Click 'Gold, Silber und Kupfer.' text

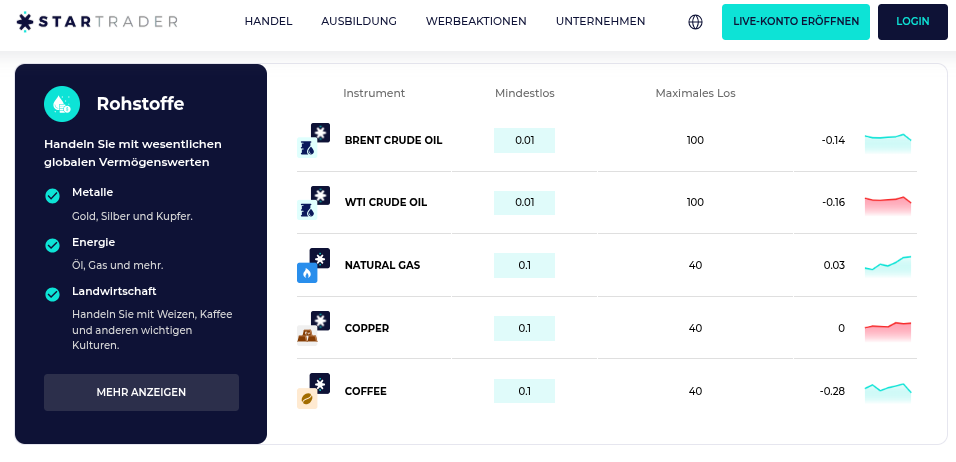[132, 216]
